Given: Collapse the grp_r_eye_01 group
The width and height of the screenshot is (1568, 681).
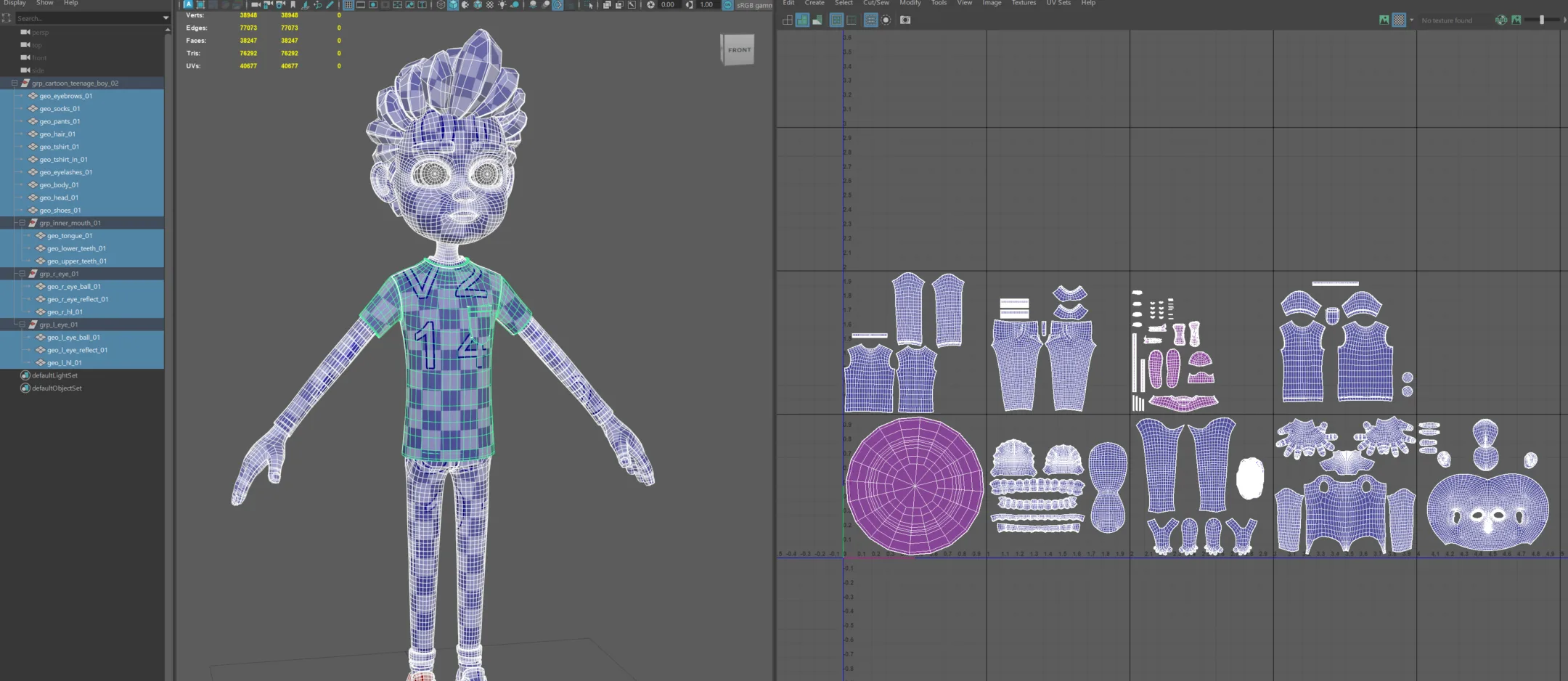Looking at the screenshot, I should (22, 274).
